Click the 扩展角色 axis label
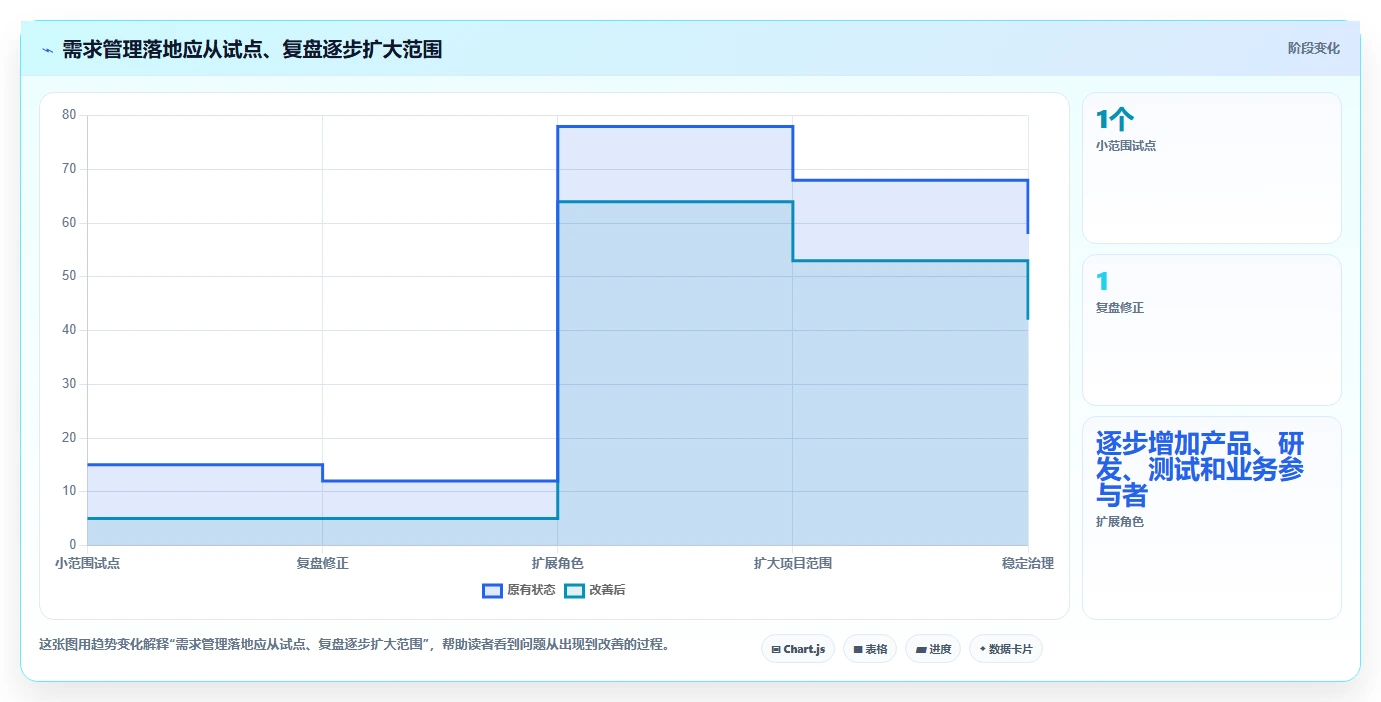This screenshot has height=702, width=1381. tap(558, 563)
